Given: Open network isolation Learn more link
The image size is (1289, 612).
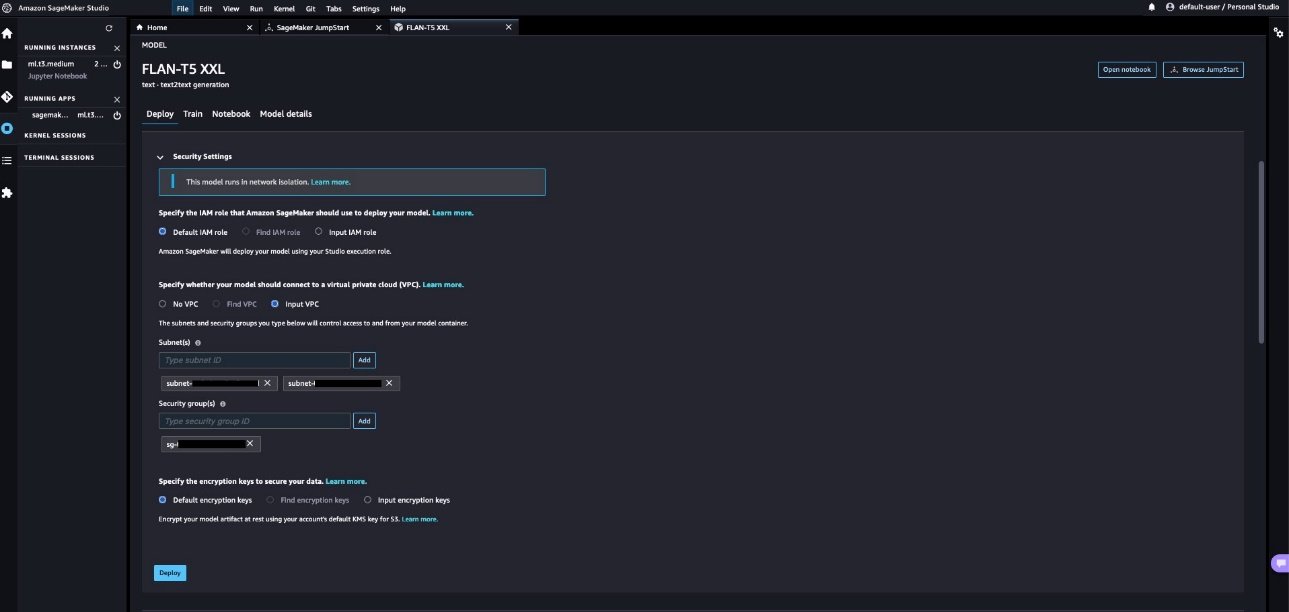Looking at the screenshot, I should click(331, 182).
